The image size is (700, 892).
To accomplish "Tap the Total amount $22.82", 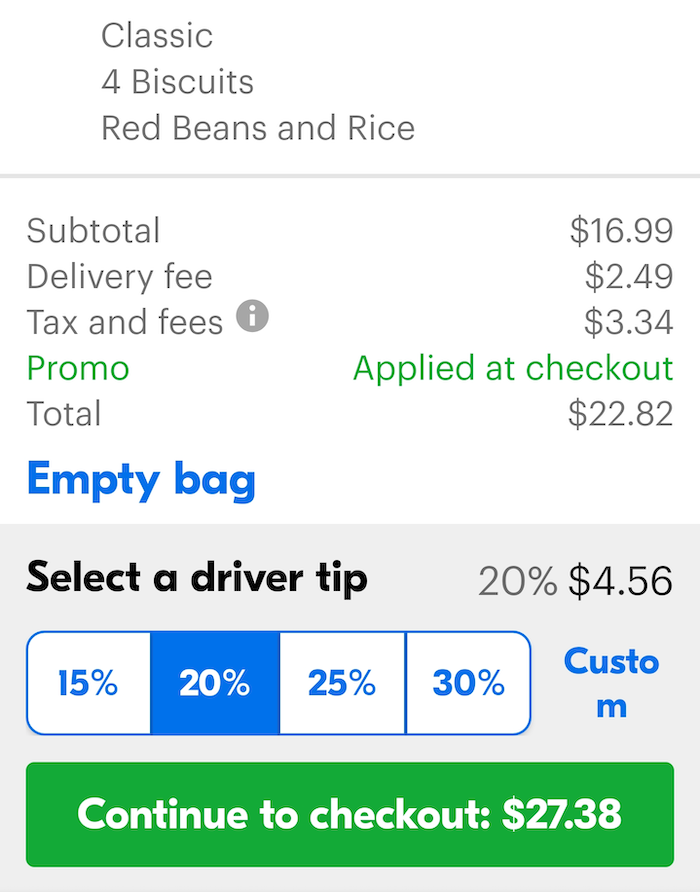I will point(621,414).
